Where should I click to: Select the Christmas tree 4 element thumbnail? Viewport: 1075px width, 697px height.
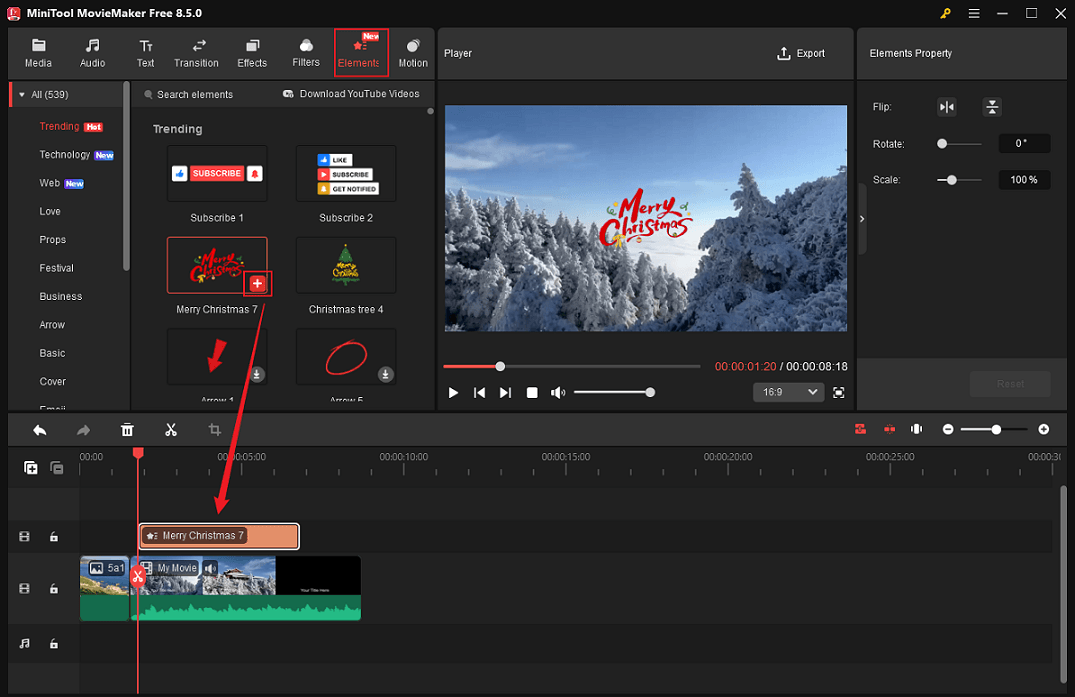pyautogui.click(x=345, y=265)
